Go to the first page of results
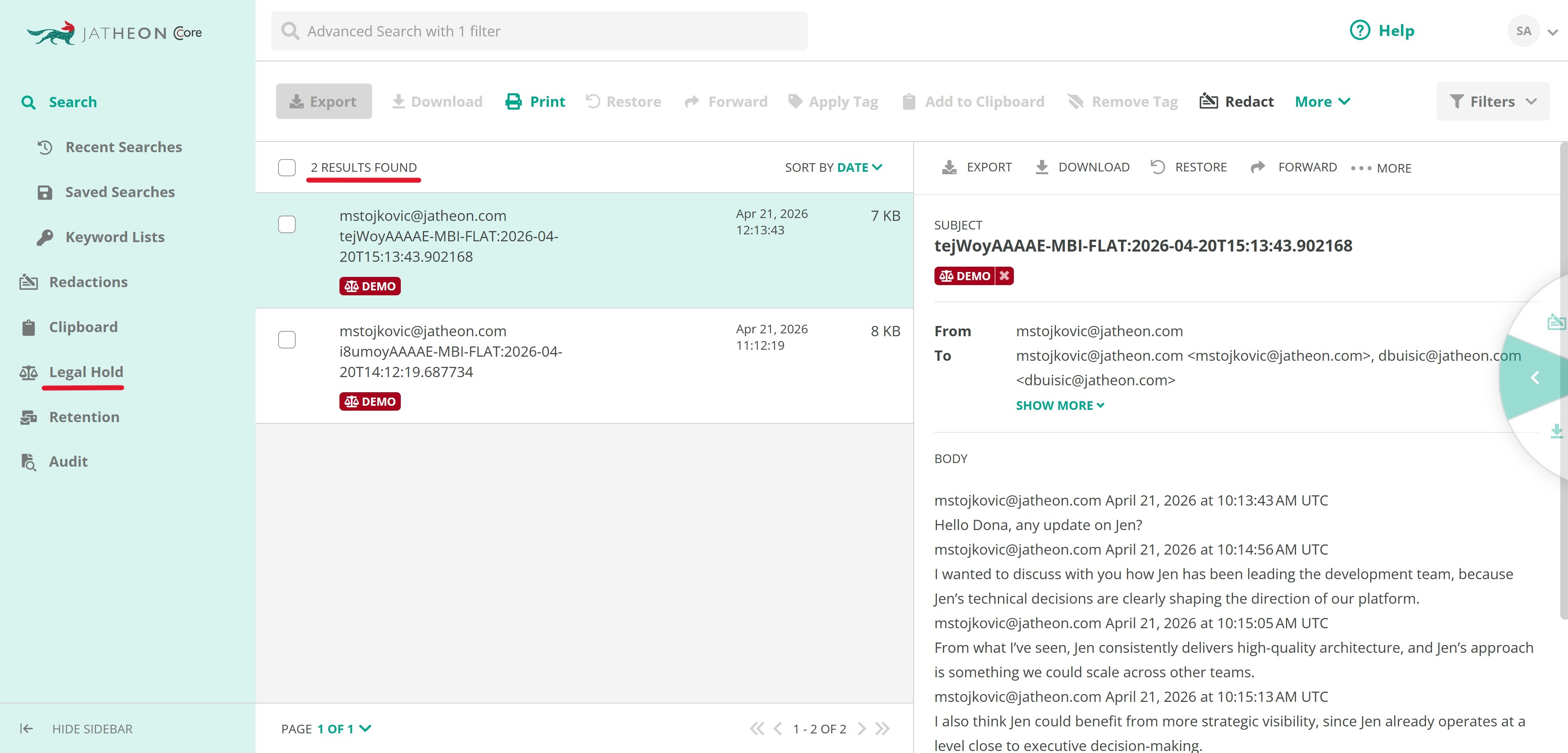 click(x=757, y=728)
